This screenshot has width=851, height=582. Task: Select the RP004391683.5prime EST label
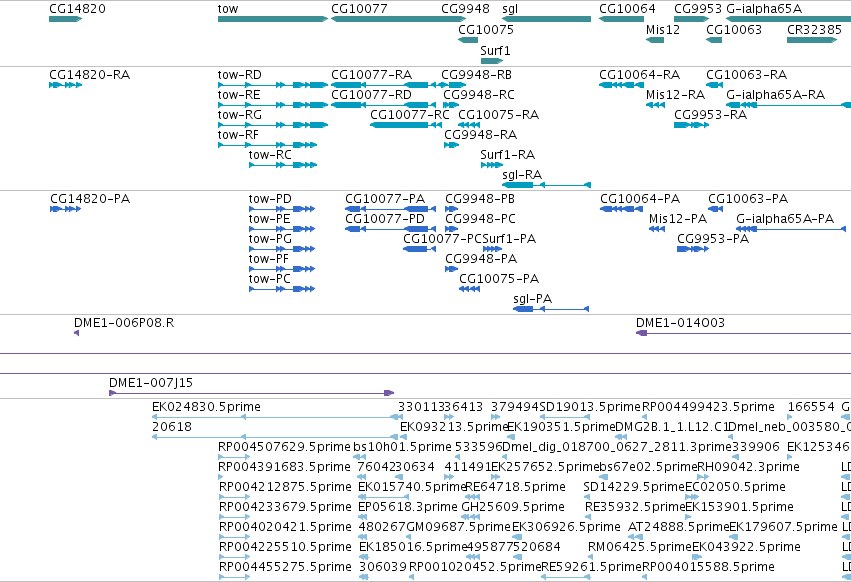(x=284, y=467)
